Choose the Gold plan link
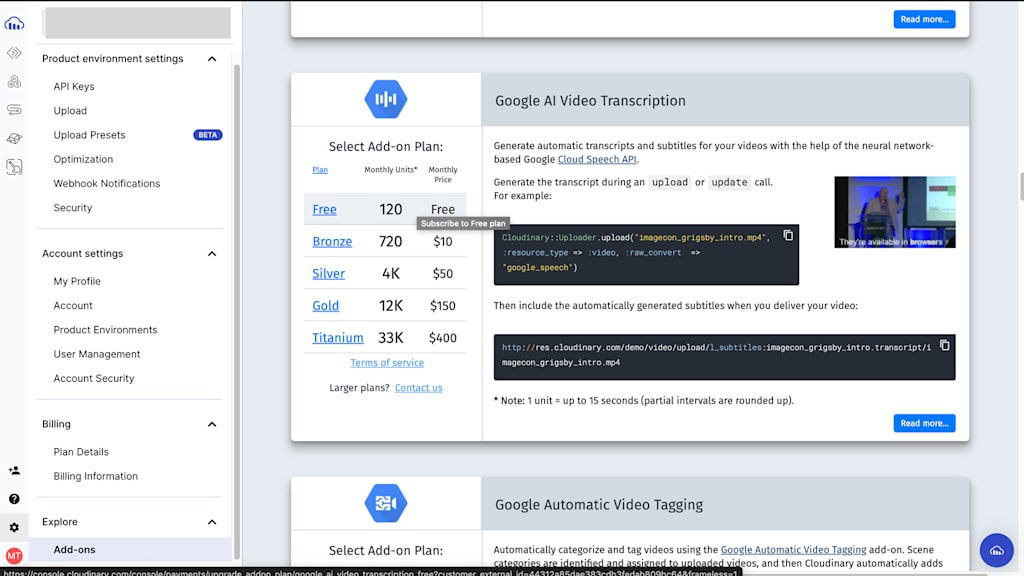The image size is (1024, 576). (x=325, y=306)
